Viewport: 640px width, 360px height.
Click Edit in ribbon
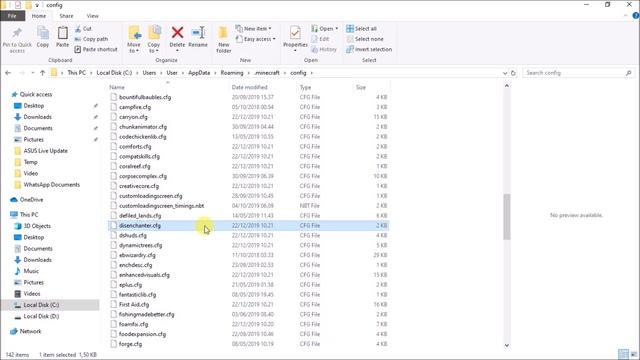[x=320, y=39]
